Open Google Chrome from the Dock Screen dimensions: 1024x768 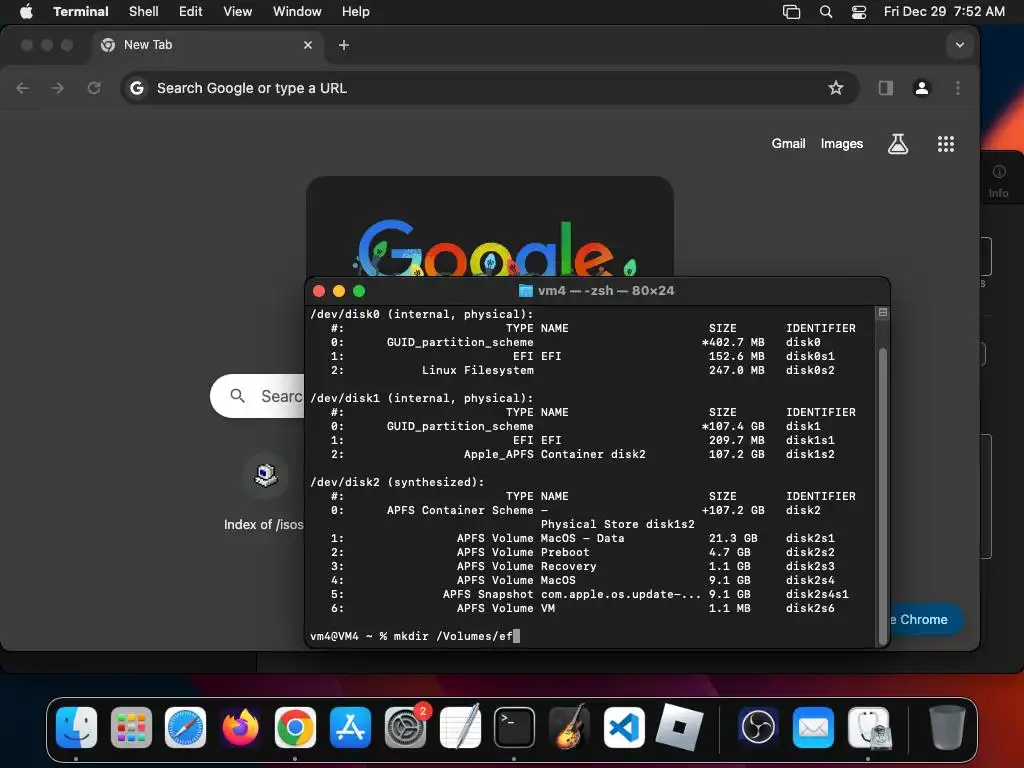(x=295, y=728)
